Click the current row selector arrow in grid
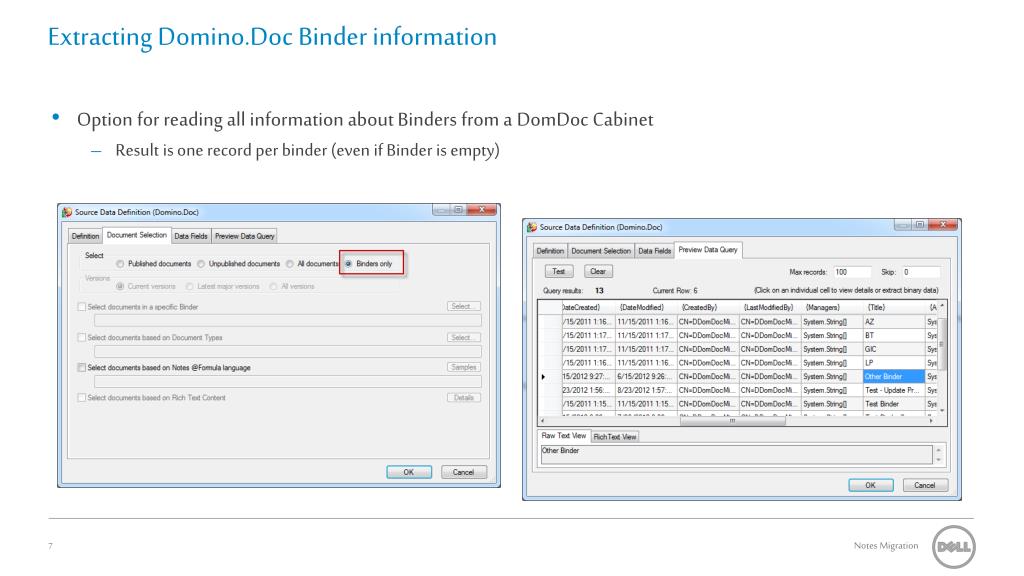The width and height of the screenshot is (1024, 576). click(543, 377)
